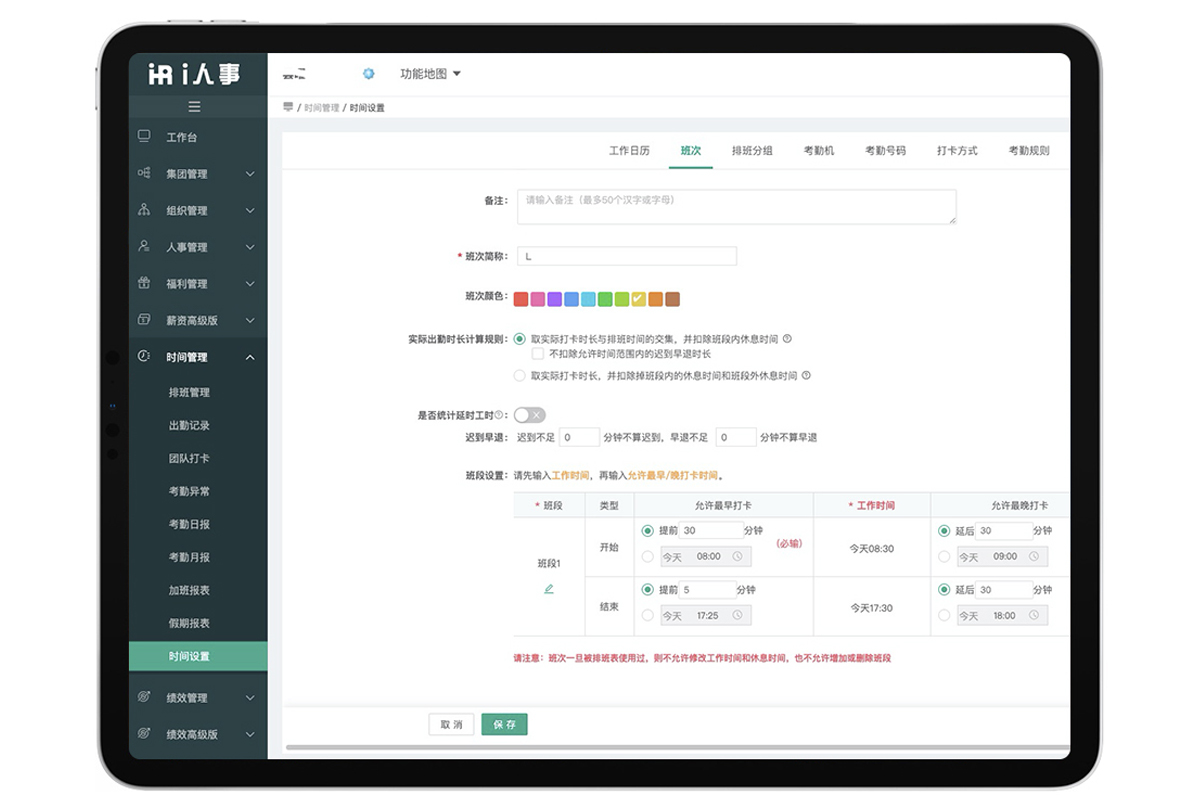Expand the 绩效高级版 menu chevron
1200x800 pixels.
point(250,734)
